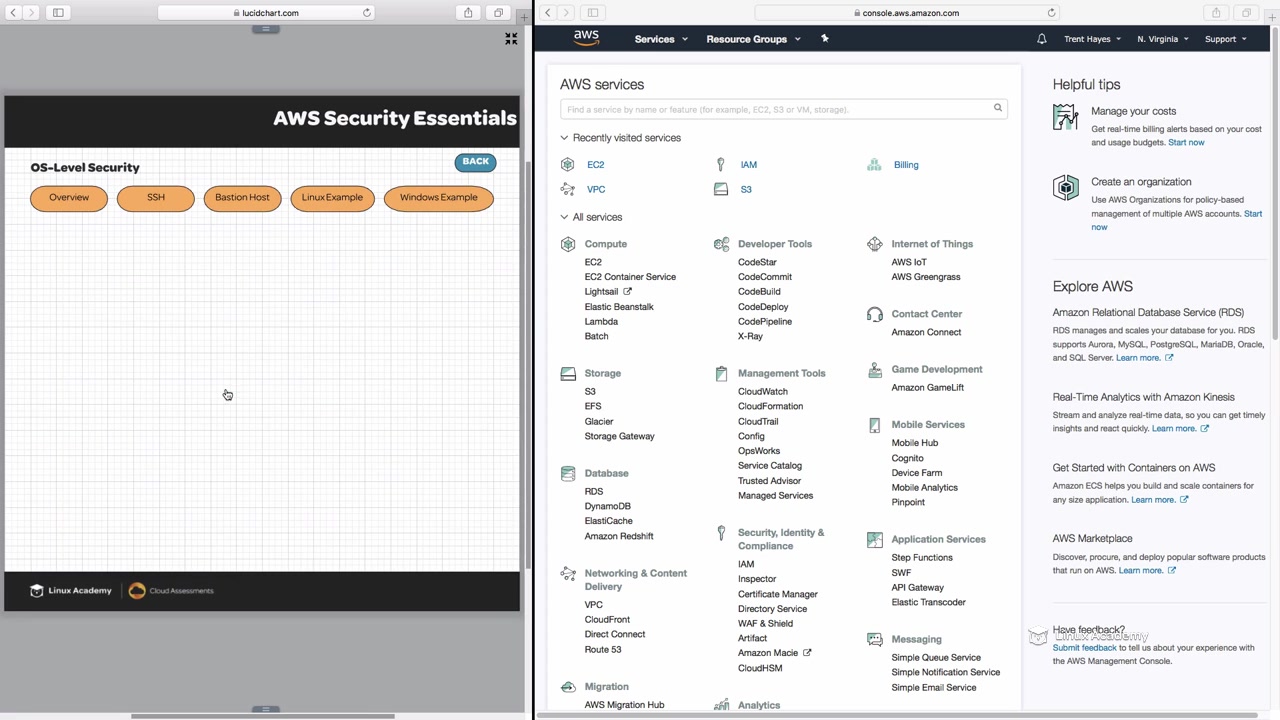This screenshot has width=1280, height=720.
Task: Click the Internet of Things category icon
Action: [875, 244]
